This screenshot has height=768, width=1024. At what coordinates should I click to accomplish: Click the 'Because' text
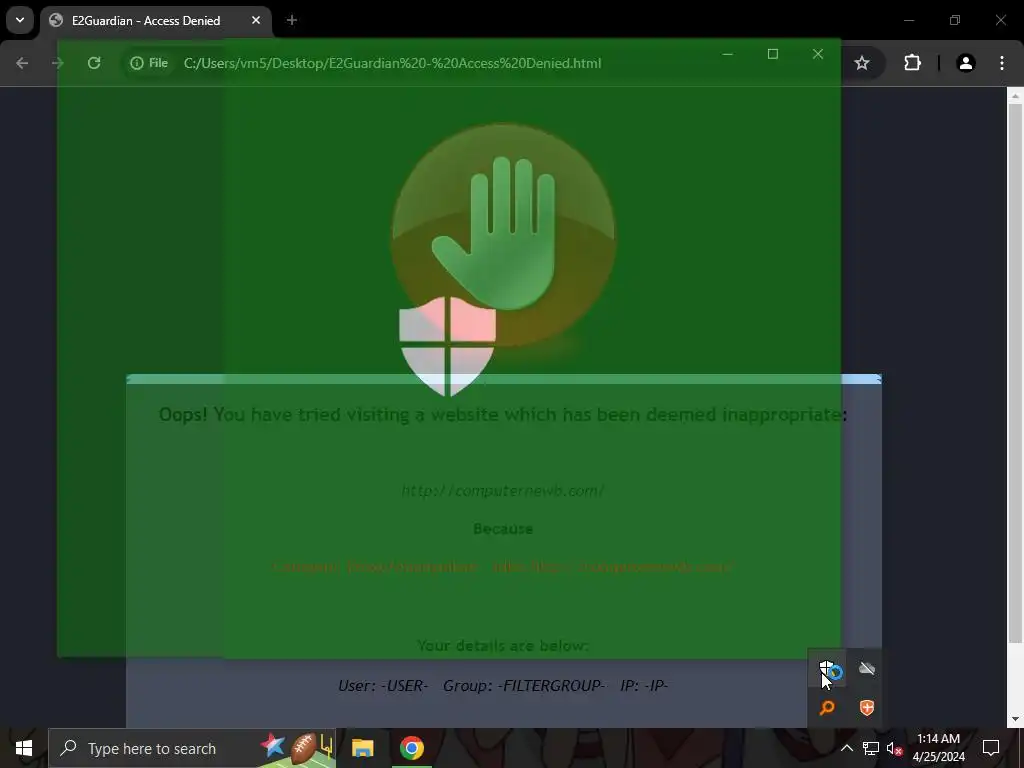tap(503, 528)
